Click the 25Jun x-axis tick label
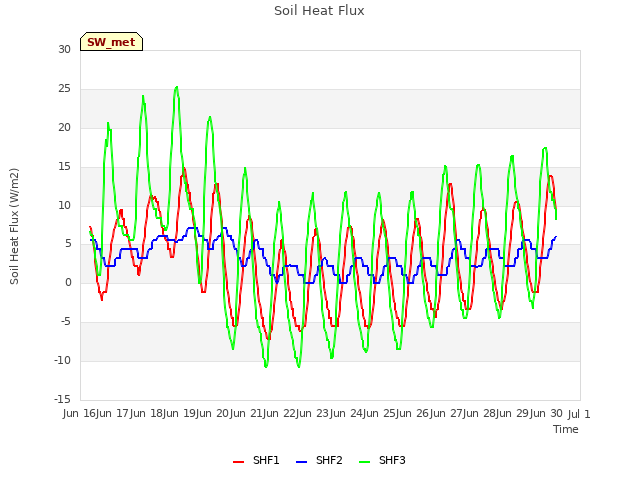The image size is (640, 480). click(397, 413)
